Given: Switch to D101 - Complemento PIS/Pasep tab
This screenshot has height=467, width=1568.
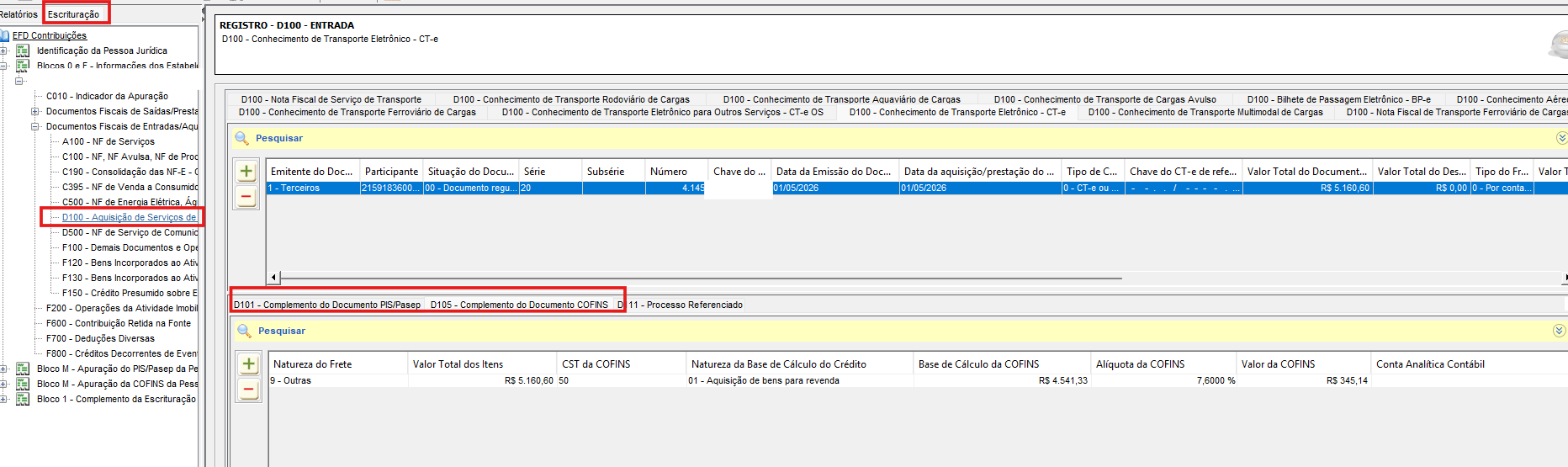Looking at the screenshot, I should (327, 305).
